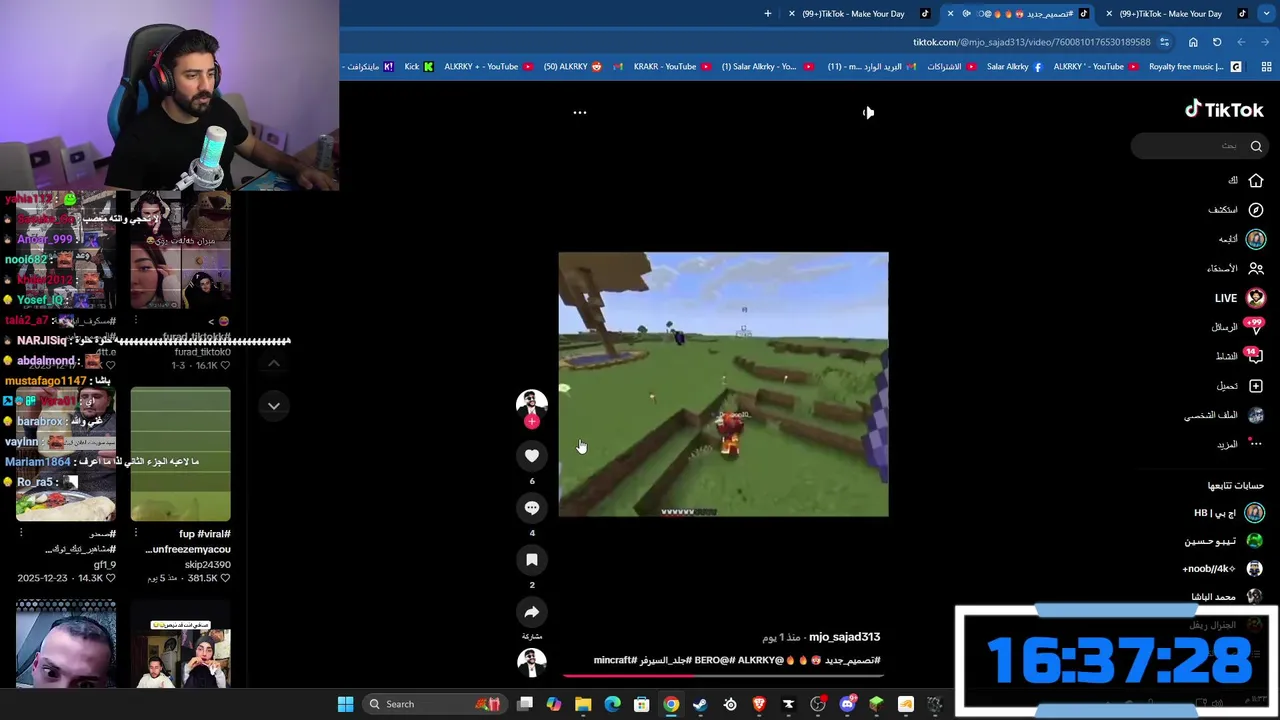The height and width of the screenshot is (720, 1280).
Task: Expand the browser tab search dropdown
Action: [1266, 14]
